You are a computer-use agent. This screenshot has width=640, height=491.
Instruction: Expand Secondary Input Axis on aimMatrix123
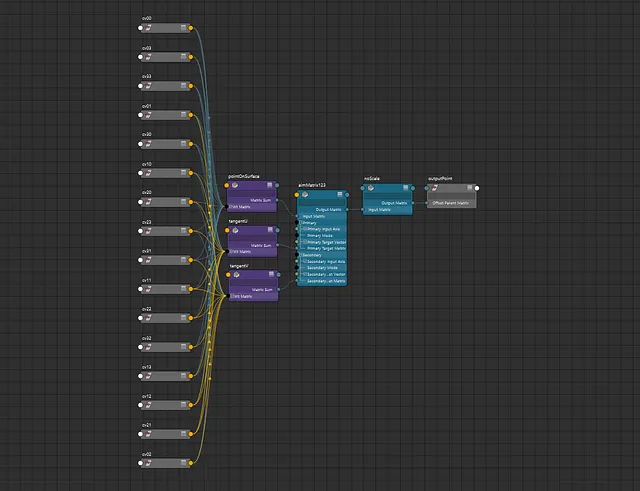304,262
